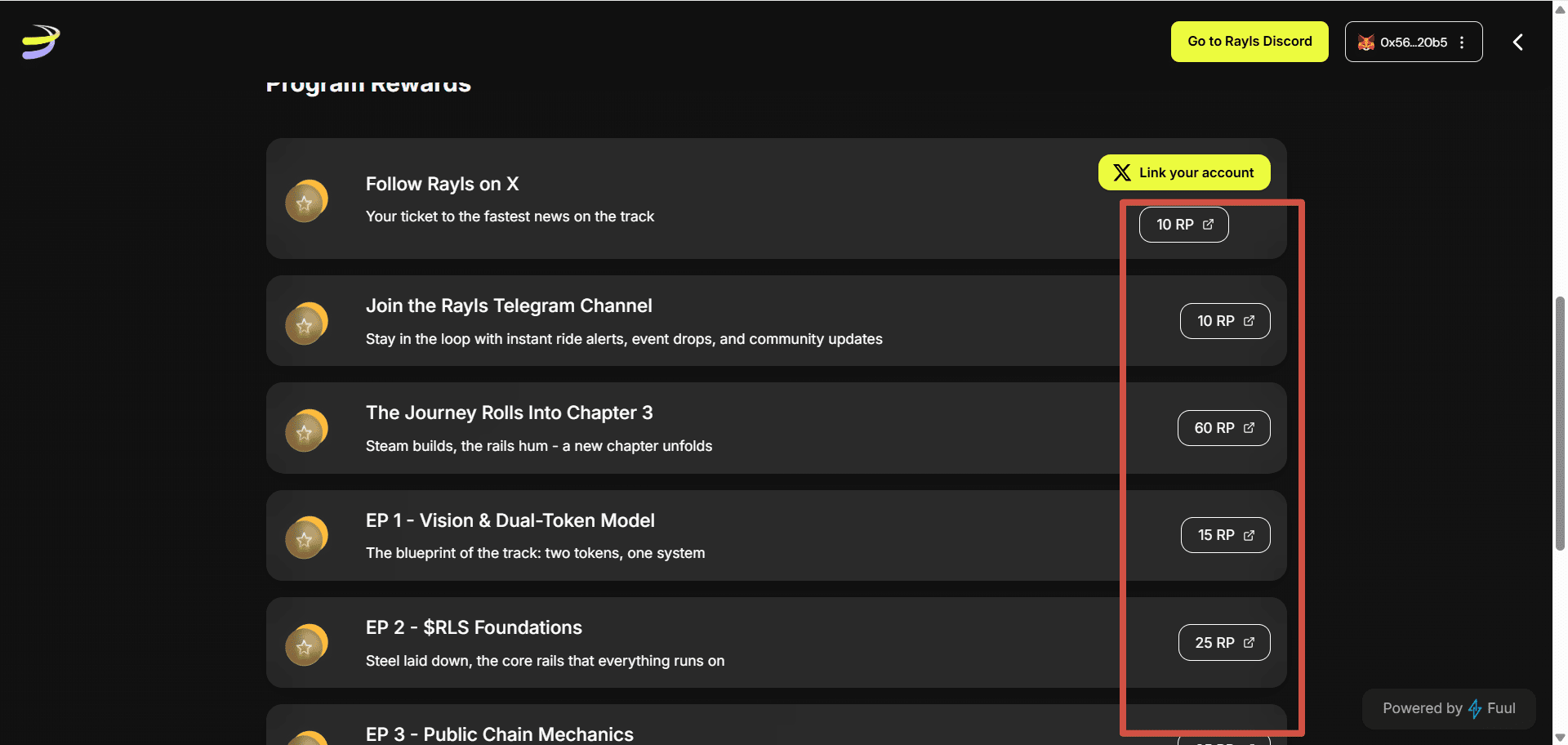Click the coin icon beside Chapter 3 task
Viewport: 1568px width, 745px height.
click(306, 430)
